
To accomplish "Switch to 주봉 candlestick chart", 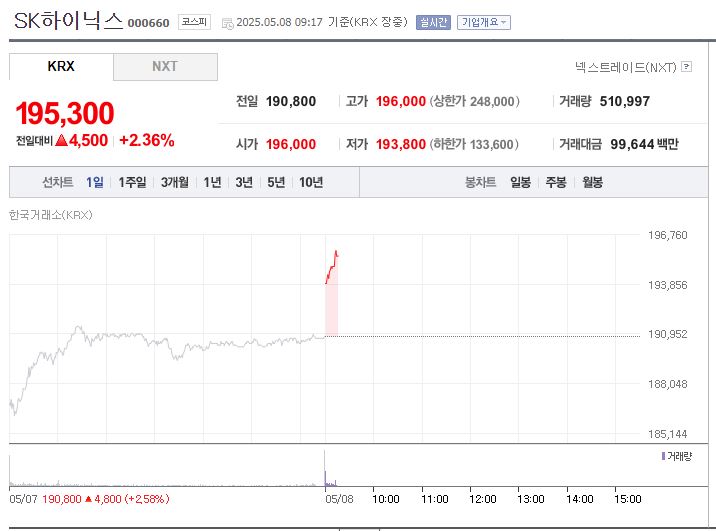I will click(x=556, y=182).
